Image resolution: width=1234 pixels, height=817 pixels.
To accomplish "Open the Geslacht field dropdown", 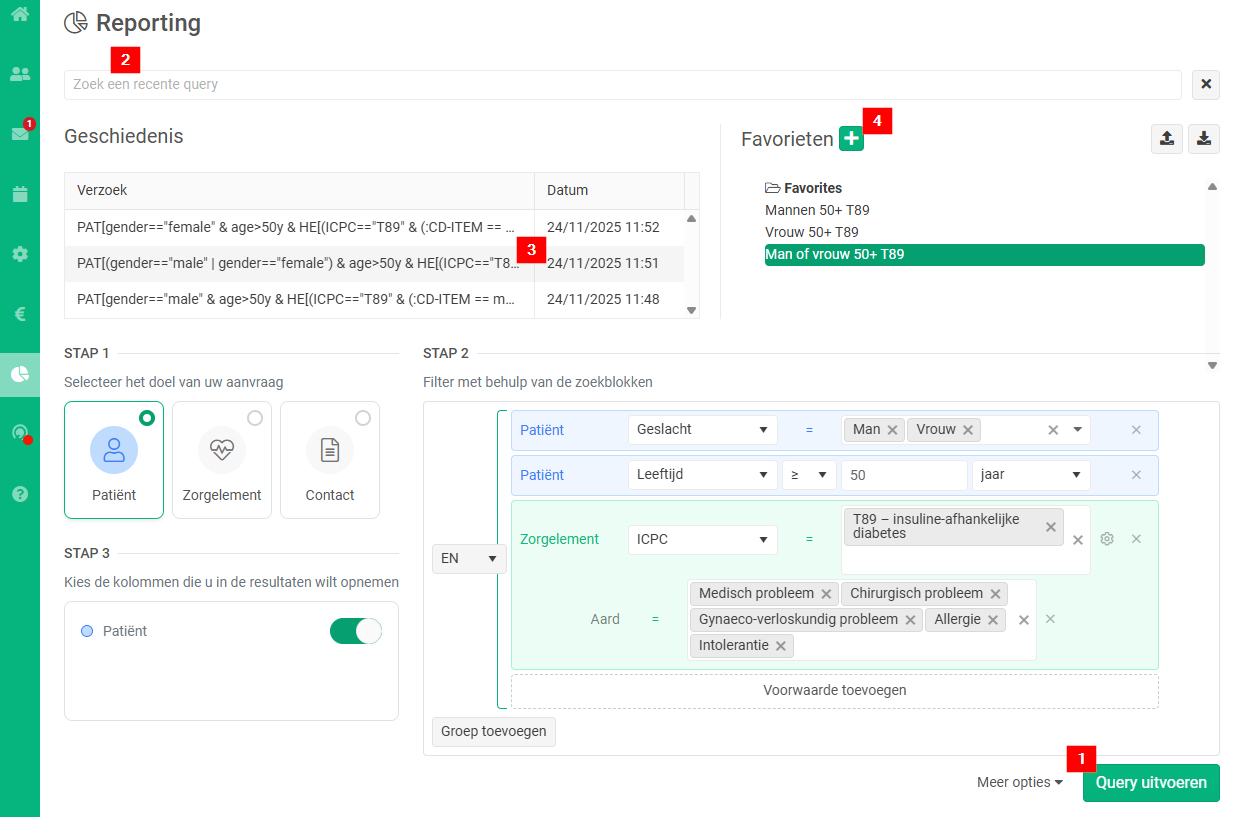I will coord(702,430).
